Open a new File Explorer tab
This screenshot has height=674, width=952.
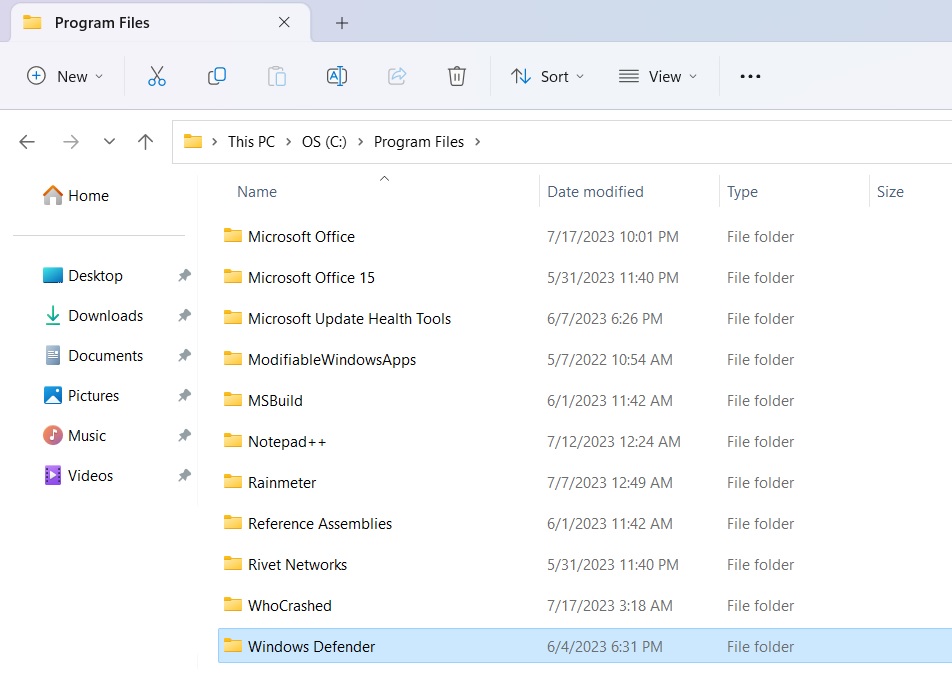coord(342,22)
